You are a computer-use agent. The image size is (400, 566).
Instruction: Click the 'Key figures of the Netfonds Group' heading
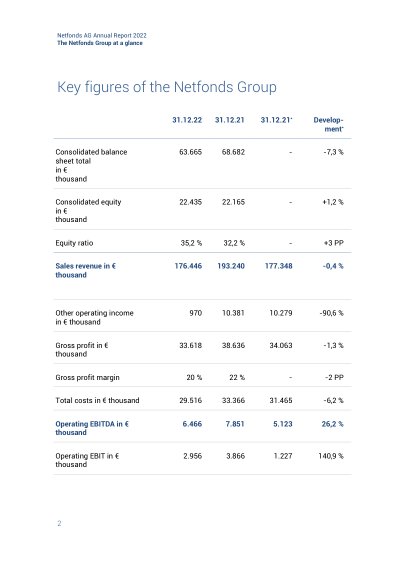167,87
